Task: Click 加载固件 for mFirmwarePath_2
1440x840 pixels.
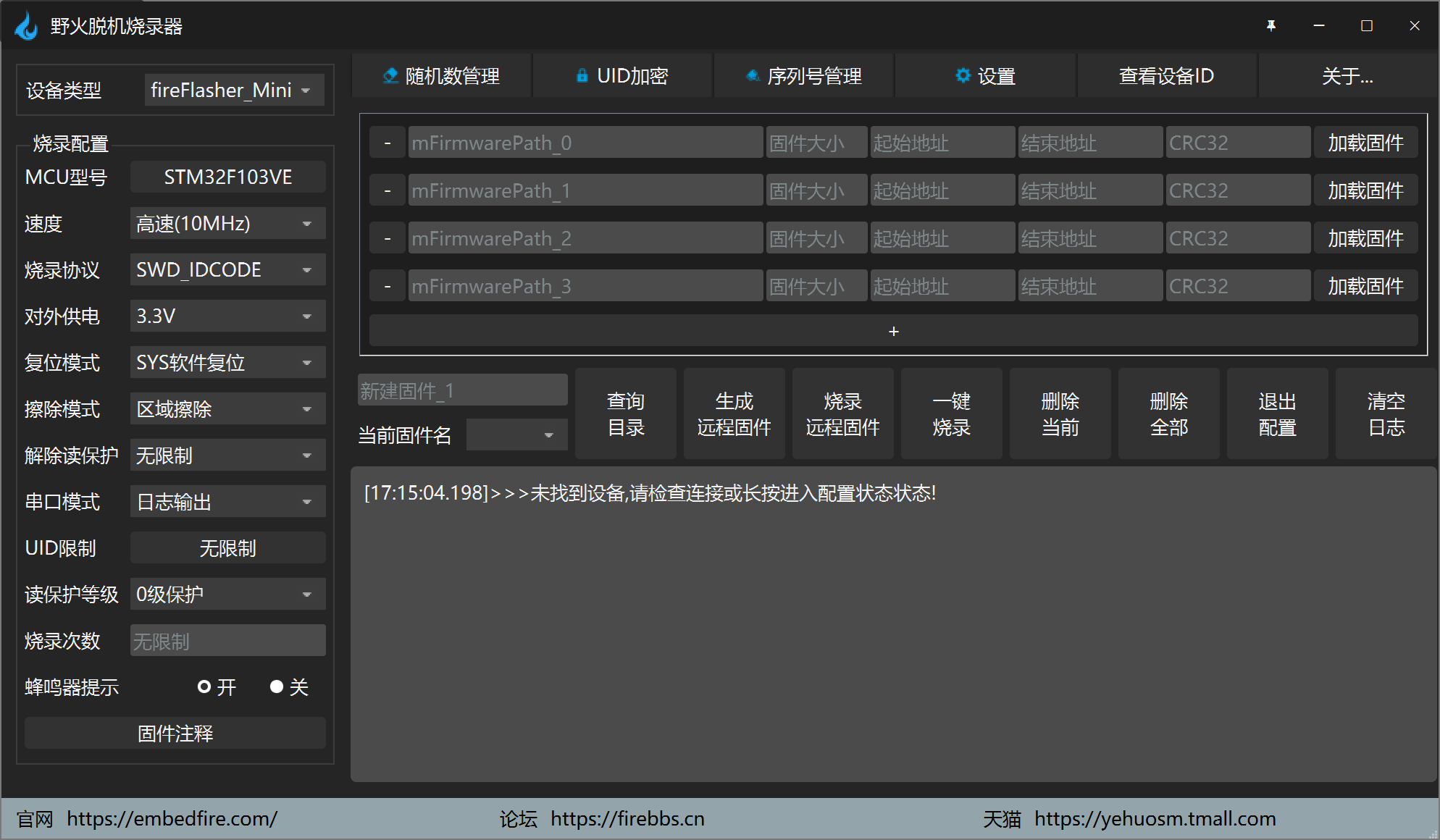Action: pos(1365,238)
